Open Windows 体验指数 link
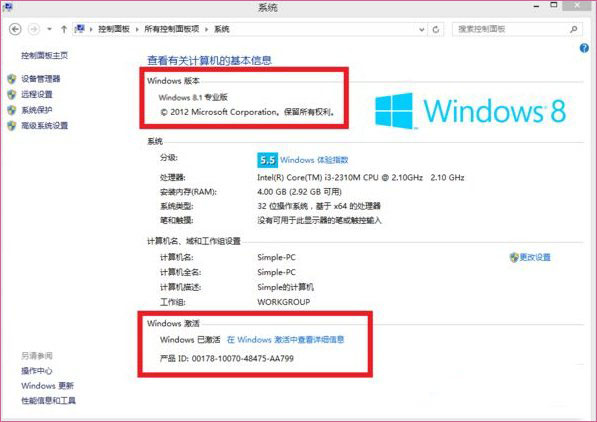This screenshot has height=422, width=597. click(x=314, y=160)
